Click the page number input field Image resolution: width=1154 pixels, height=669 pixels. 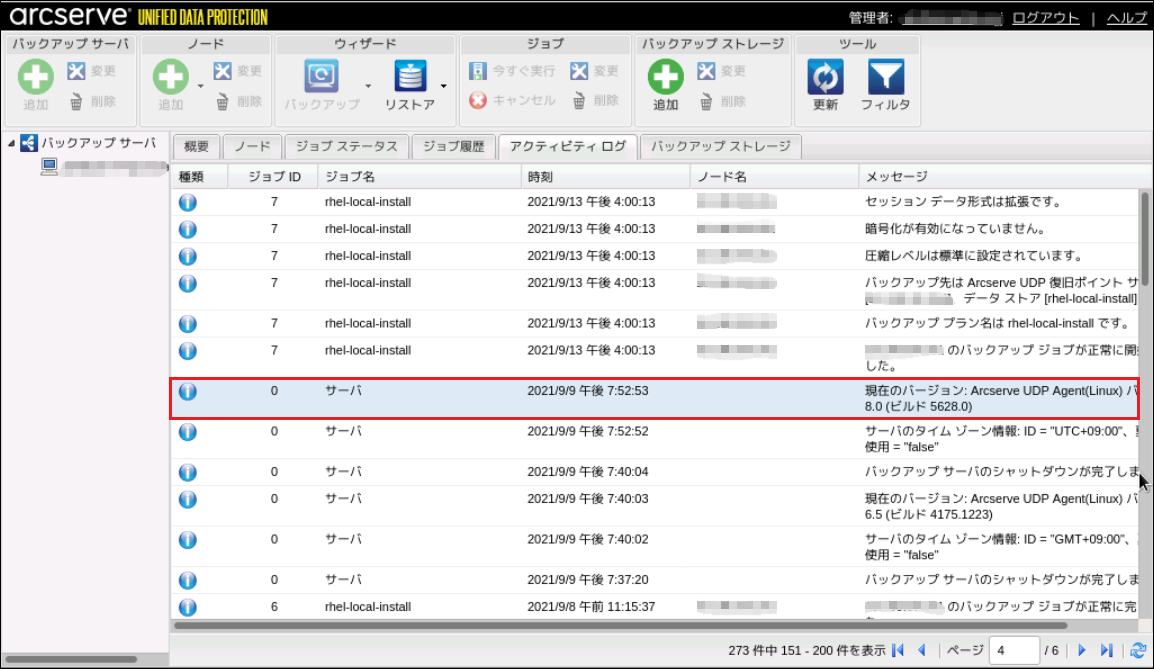tap(1014, 651)
